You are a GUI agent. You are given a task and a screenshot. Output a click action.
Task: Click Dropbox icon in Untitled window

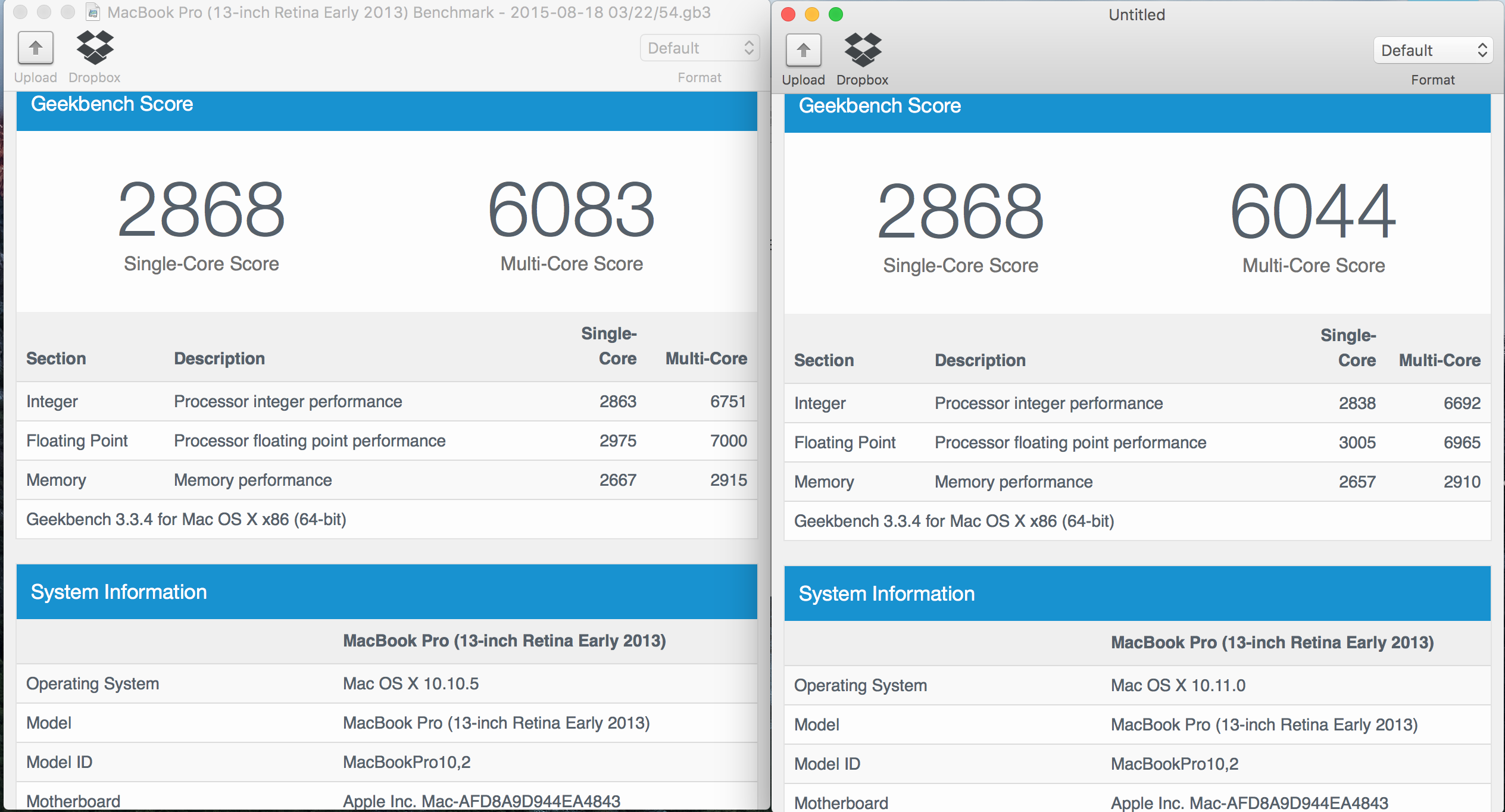tap(863, 50)
